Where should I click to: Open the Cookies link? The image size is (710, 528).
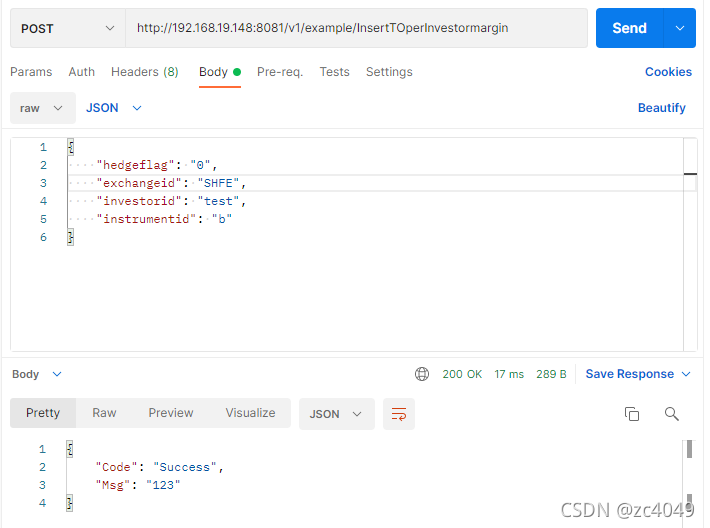[x=668, y=72]
